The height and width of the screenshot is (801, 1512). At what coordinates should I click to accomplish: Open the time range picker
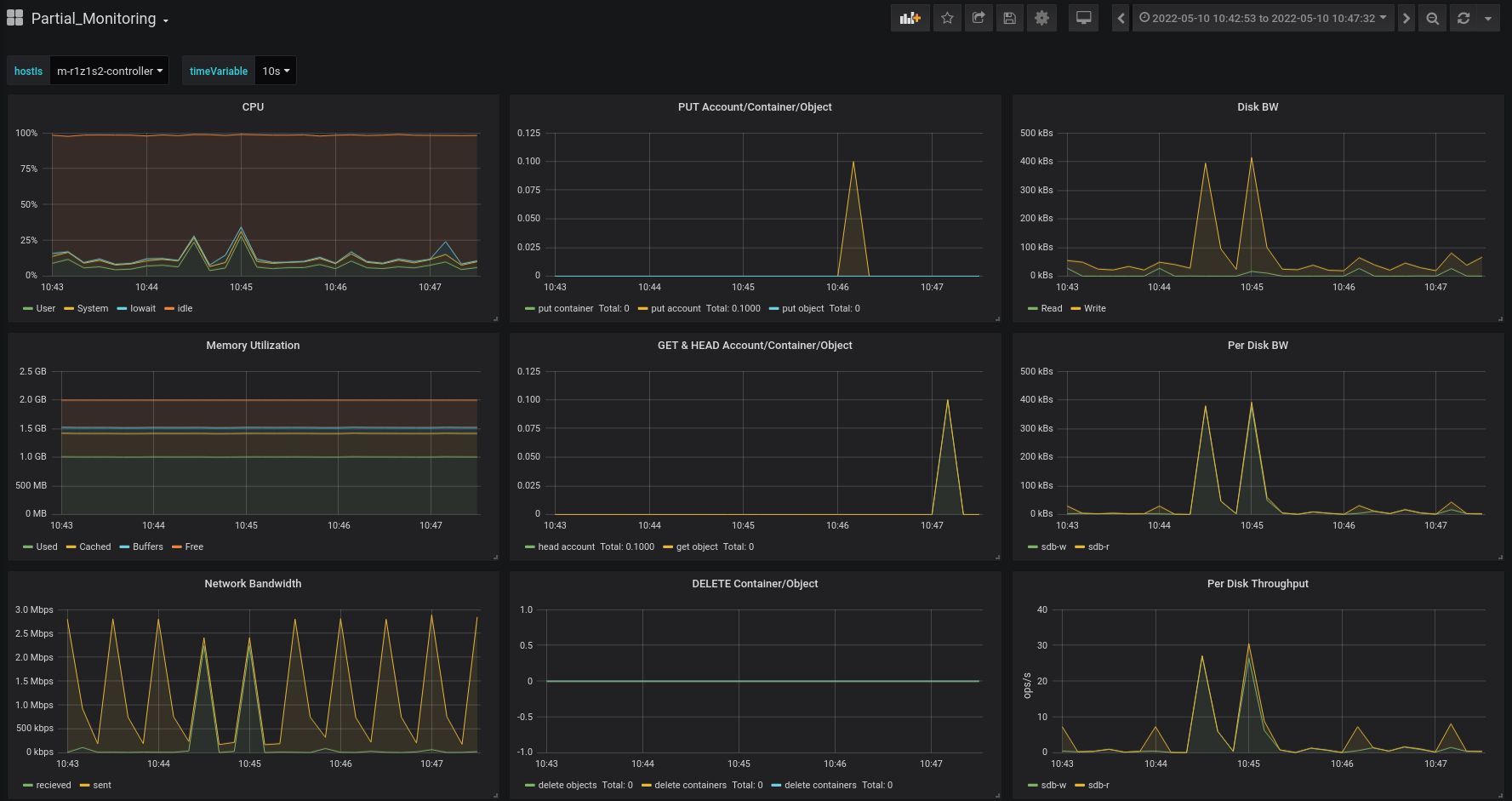tap(1263, 18)
